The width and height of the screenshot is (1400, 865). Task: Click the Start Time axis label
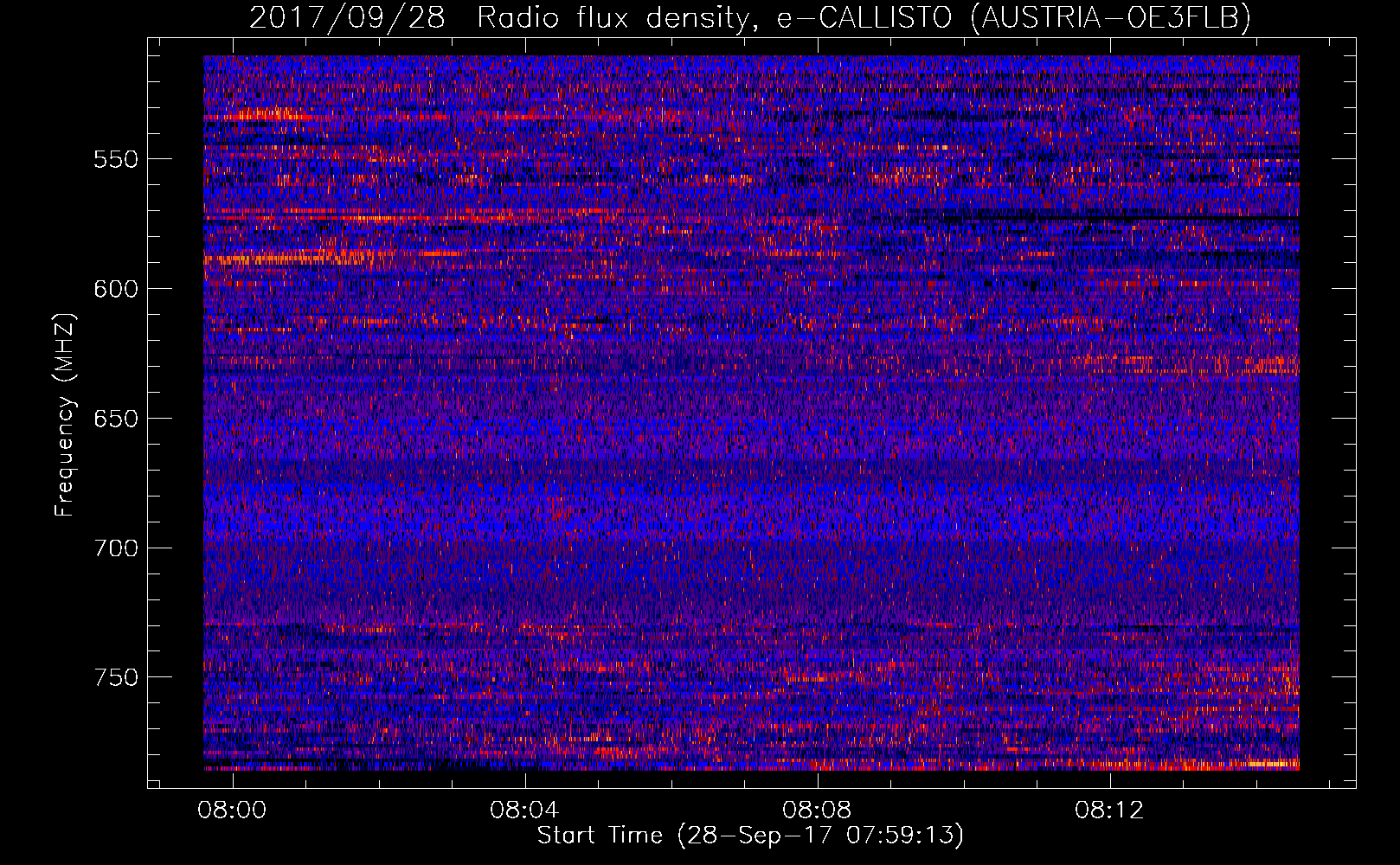(x=750, y=836)
